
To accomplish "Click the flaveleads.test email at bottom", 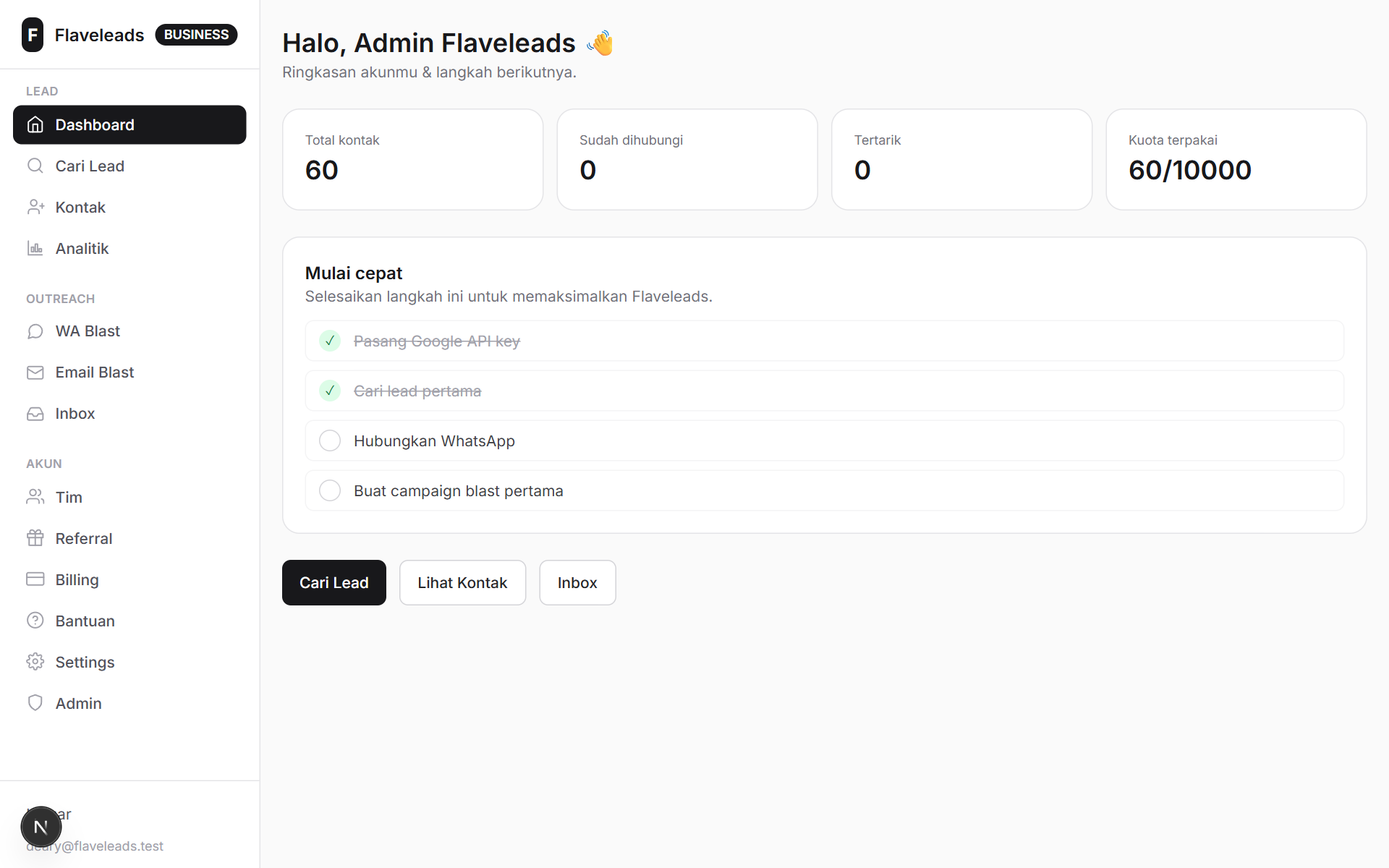I will 95,846.
